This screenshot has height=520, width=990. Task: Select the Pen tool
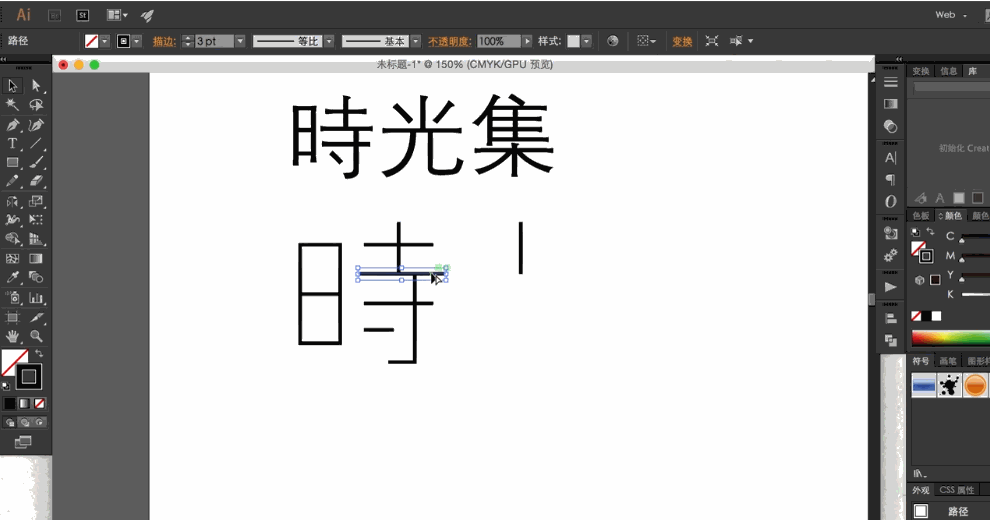coord(12,125)
